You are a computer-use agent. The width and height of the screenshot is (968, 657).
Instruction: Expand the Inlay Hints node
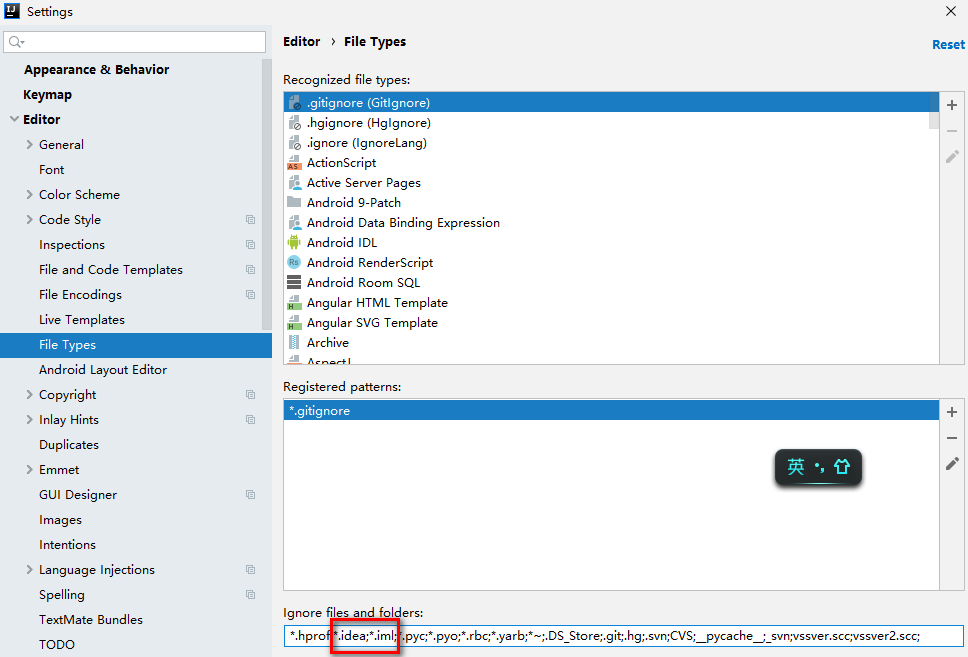point(29,420)
